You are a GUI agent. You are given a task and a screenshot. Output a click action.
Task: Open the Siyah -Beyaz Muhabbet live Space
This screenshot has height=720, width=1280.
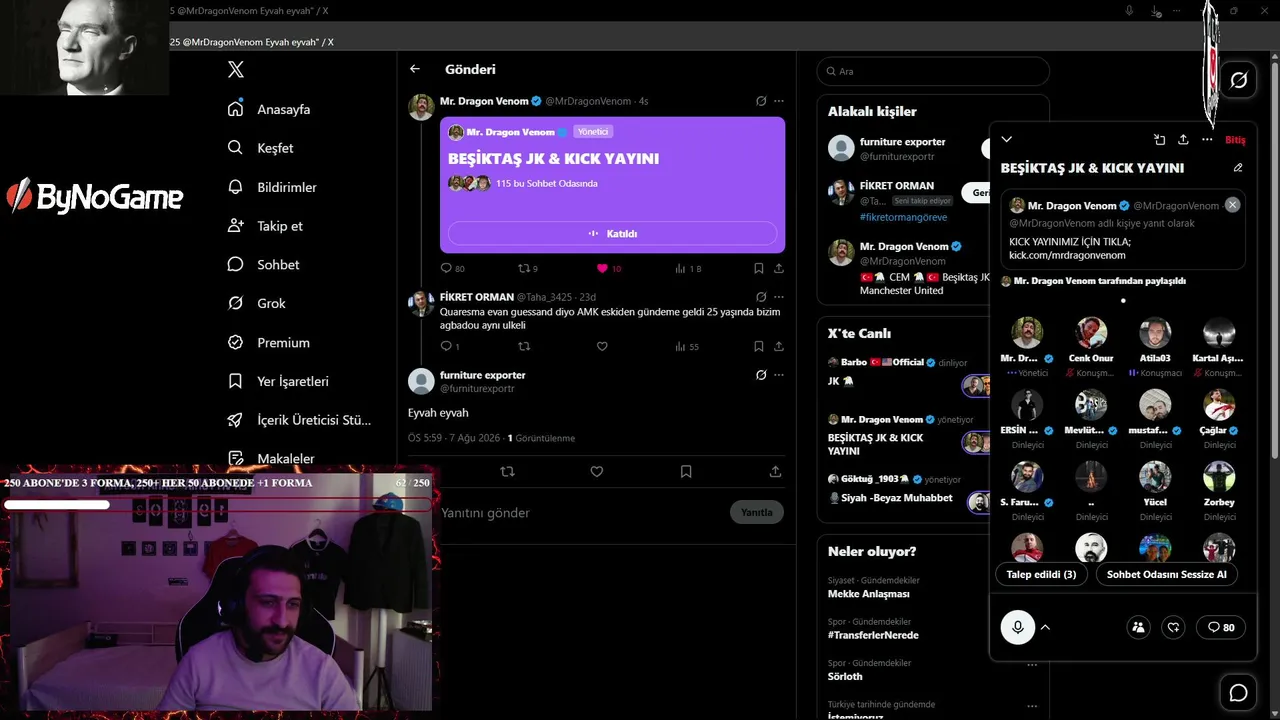pos(890,498)
